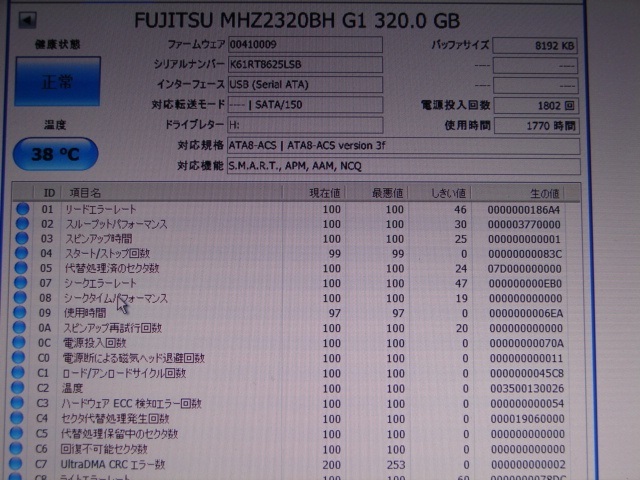The width and height of the screenshot is (640, 480).
Task: Select the スピンアップ再試行回数 attribute row
Action: [x=296, y=328]
